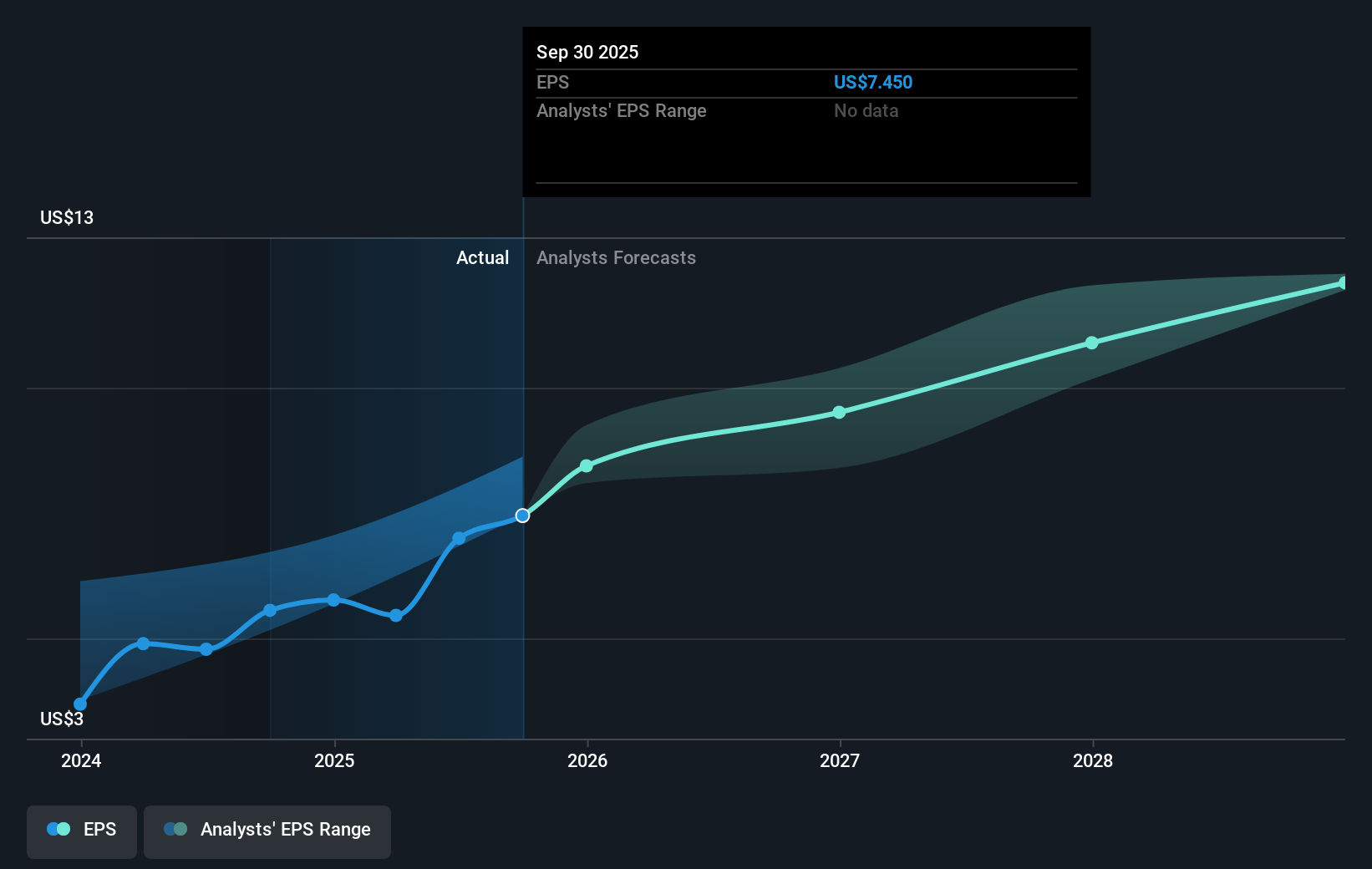Click the US$3 y-axis label

tap(62, 719)
